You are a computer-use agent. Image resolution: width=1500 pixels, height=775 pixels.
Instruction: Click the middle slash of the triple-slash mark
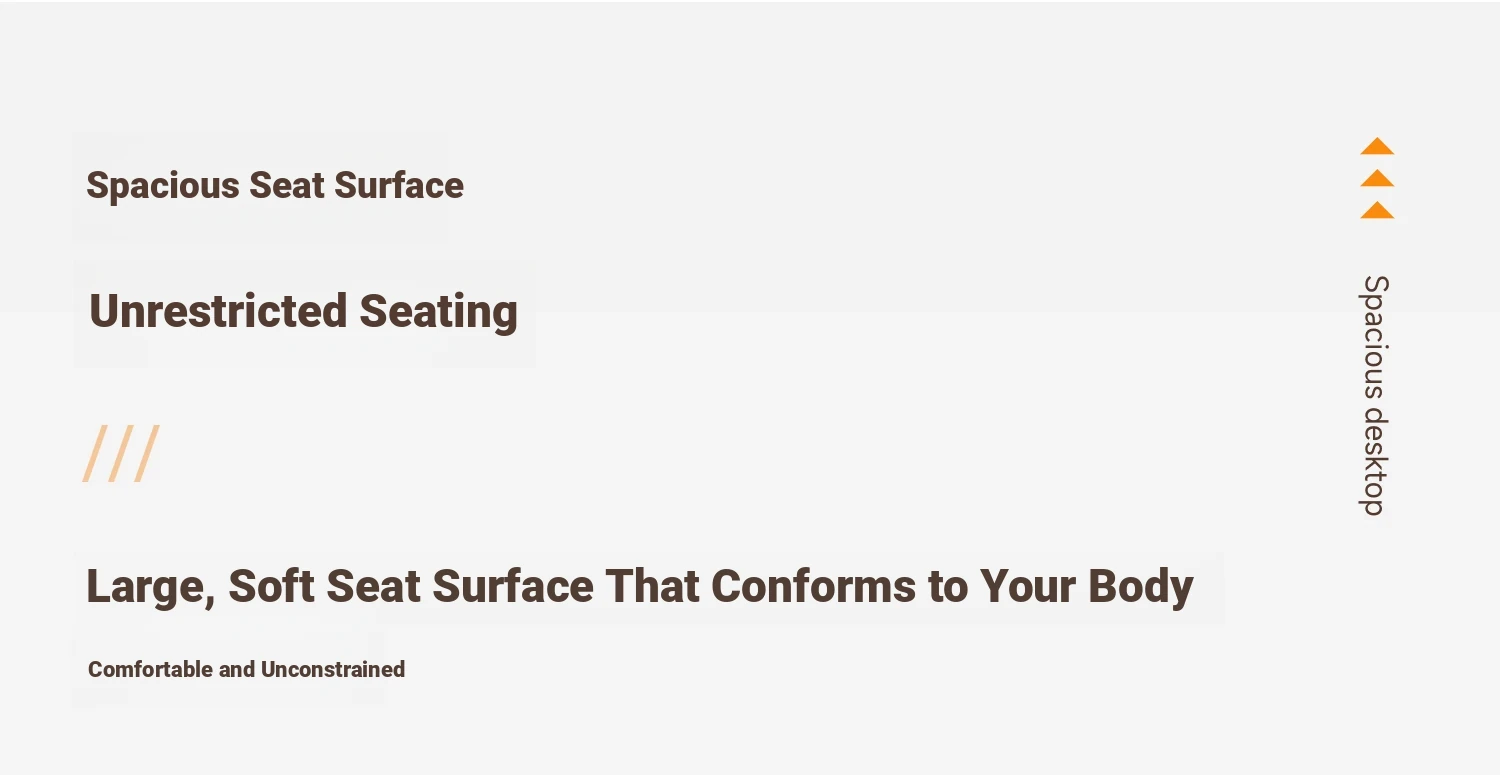pyautogui.click(x=121, y=454)
